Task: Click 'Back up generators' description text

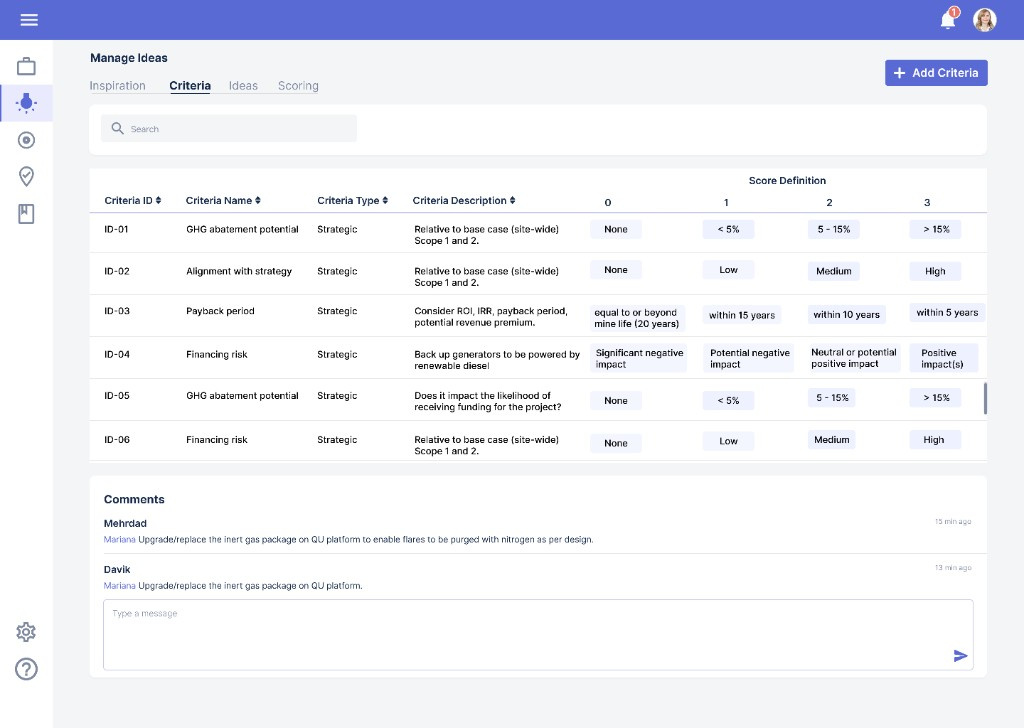Action: coord(496,360)
